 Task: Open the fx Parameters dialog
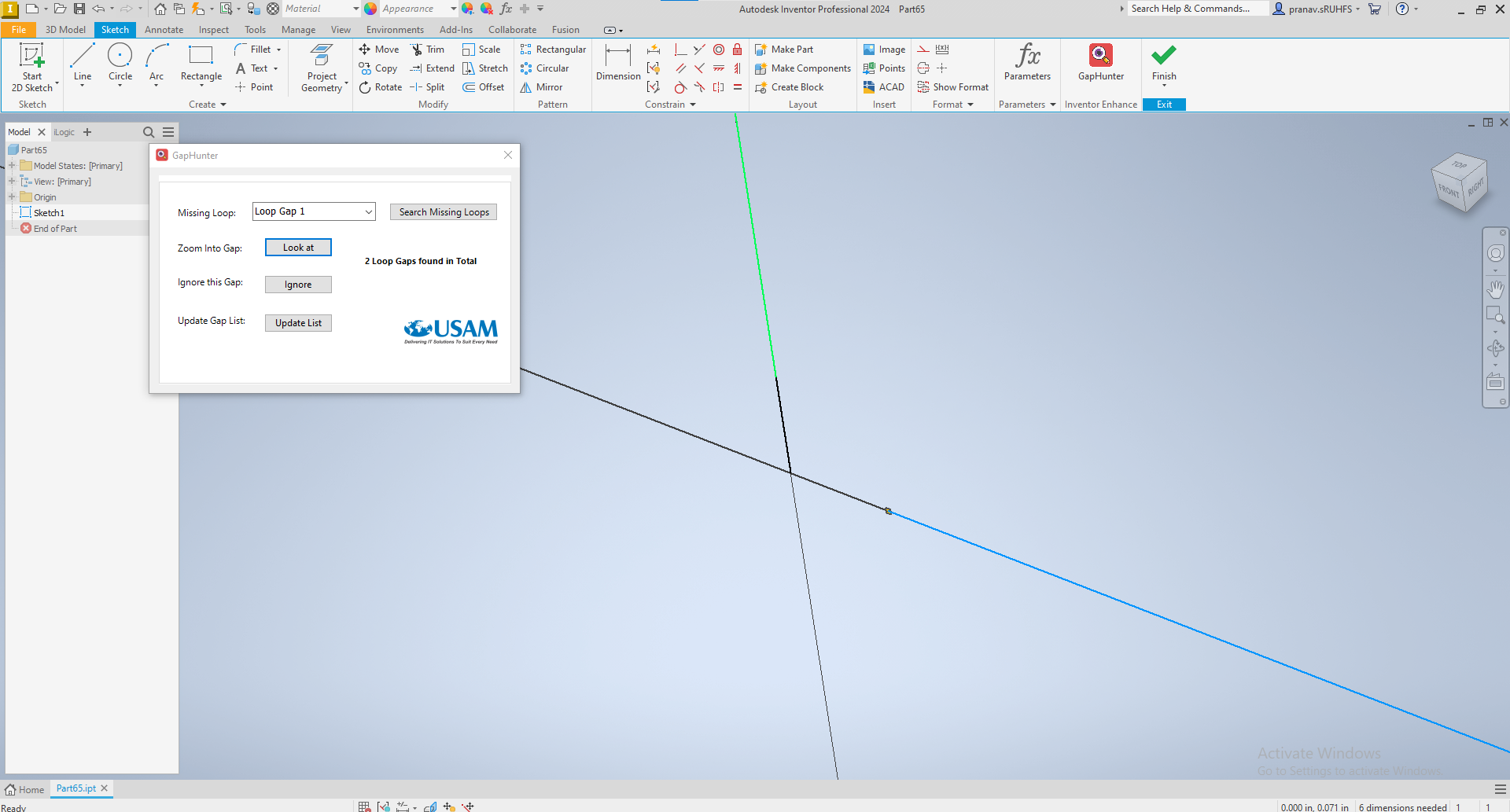pos(1027,63)
